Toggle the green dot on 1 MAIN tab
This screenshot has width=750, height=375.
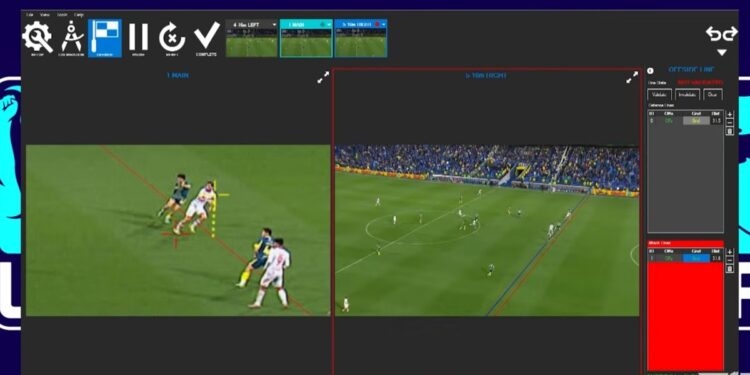322,24
